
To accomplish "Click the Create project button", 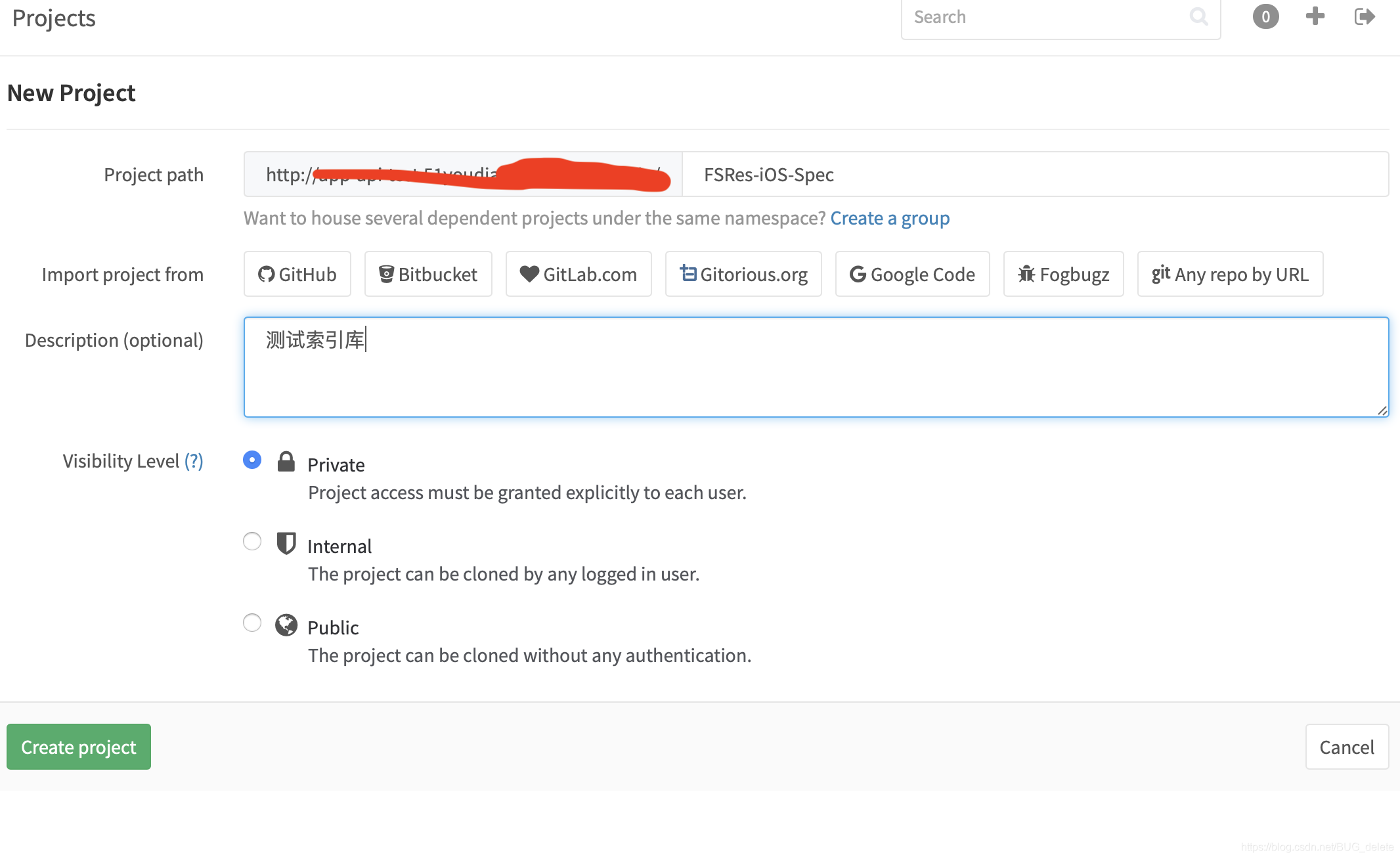I will coord(79,747).
